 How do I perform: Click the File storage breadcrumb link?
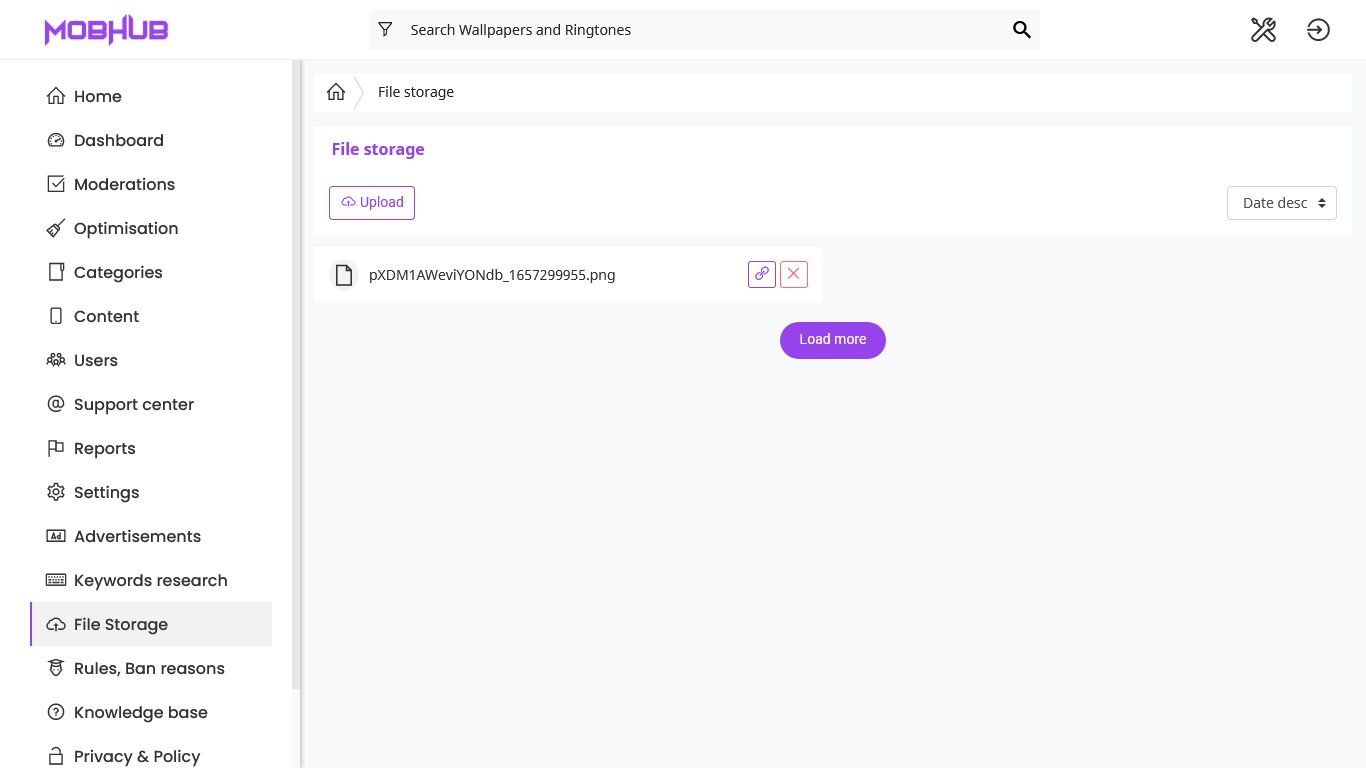[416, 92]
